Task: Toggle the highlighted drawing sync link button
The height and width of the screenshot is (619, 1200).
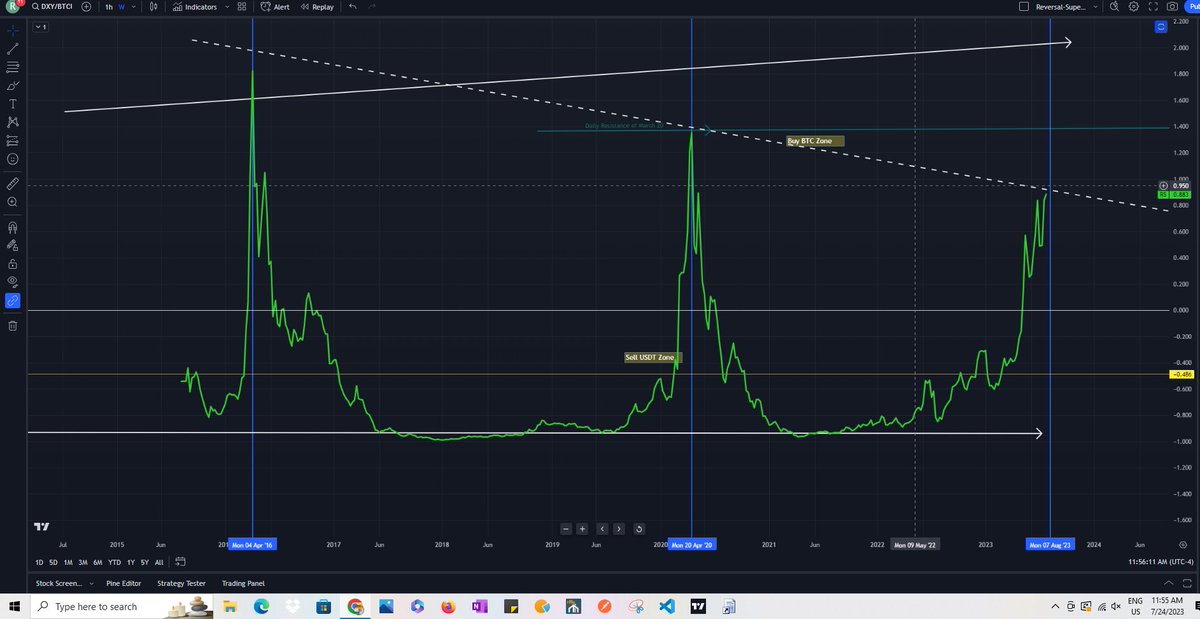Action: pyautogui.click(x=12, y=301)
